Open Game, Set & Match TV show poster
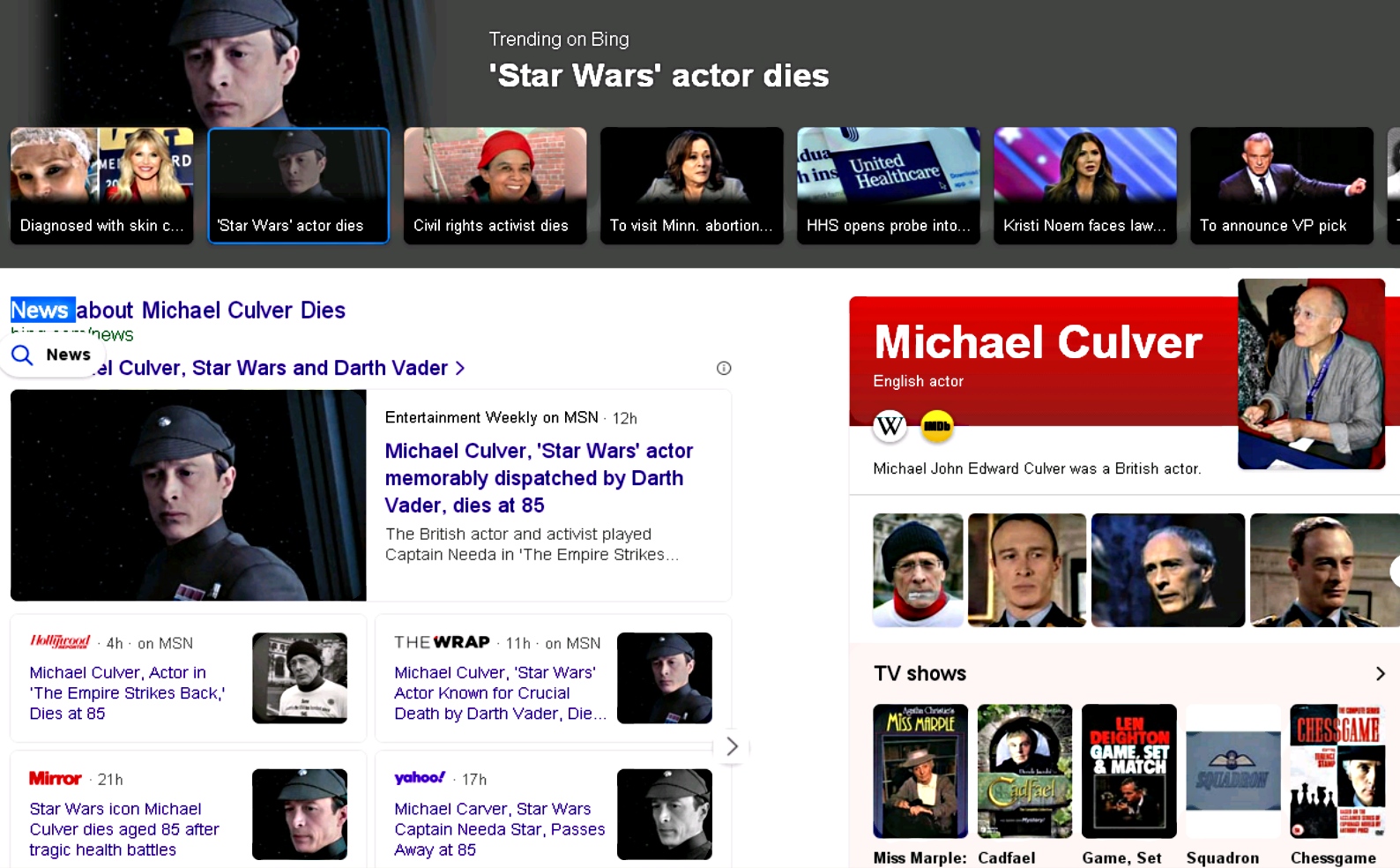The height and width of the screenshot is (868, 1400). 1129,771
